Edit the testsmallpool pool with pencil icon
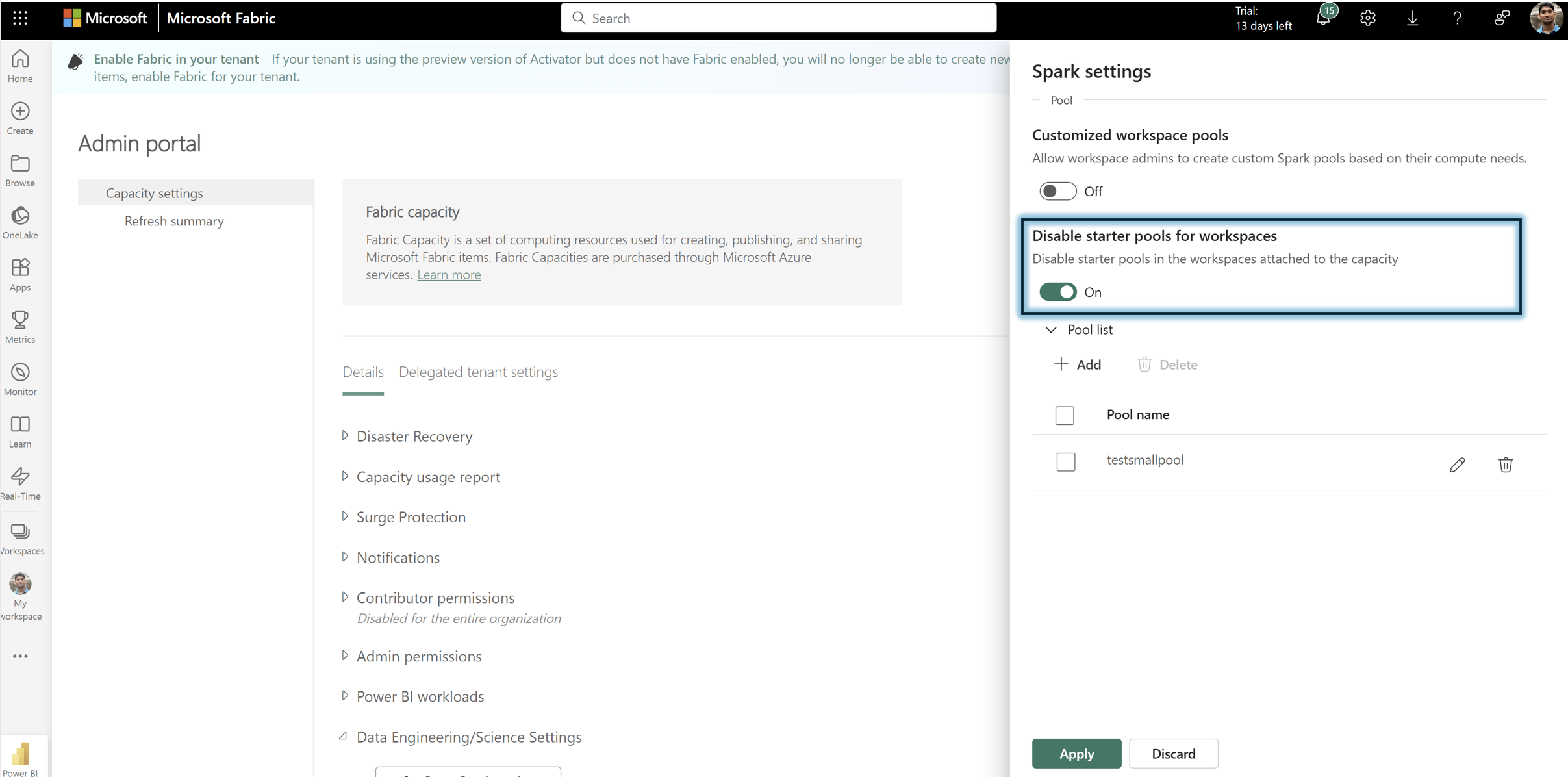 pyautogui.click(x=1457, y=465)
